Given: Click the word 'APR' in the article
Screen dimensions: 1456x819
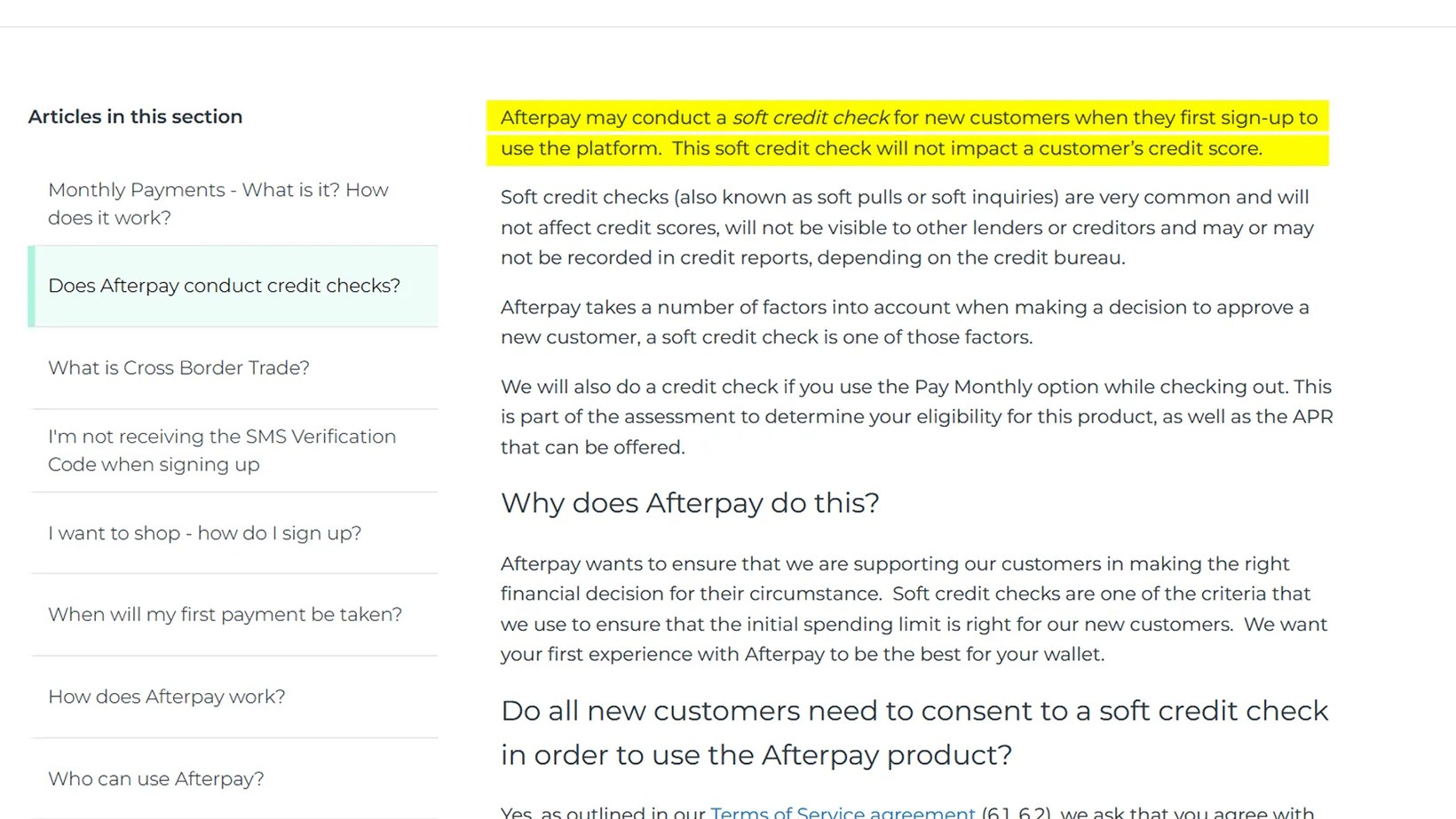Looking at the screenshot, I should (x=1312, y=416).
